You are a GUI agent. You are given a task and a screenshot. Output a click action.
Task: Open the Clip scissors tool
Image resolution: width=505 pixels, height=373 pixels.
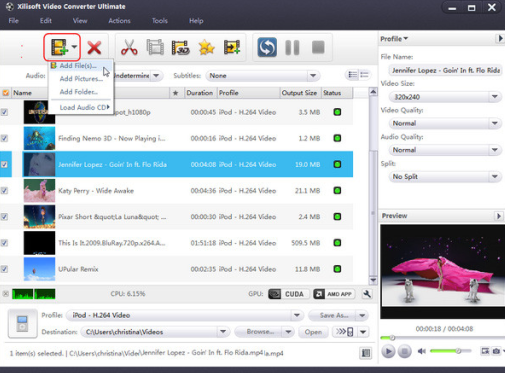coord(129,47)
